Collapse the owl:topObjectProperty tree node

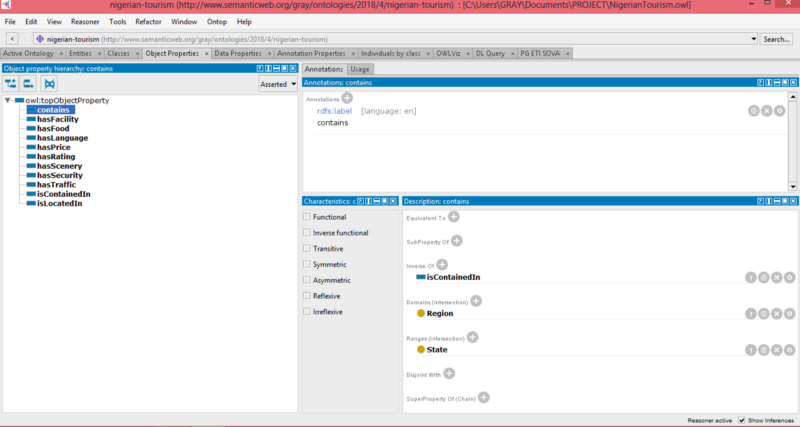pyautogui.click(x=8, y=101)
